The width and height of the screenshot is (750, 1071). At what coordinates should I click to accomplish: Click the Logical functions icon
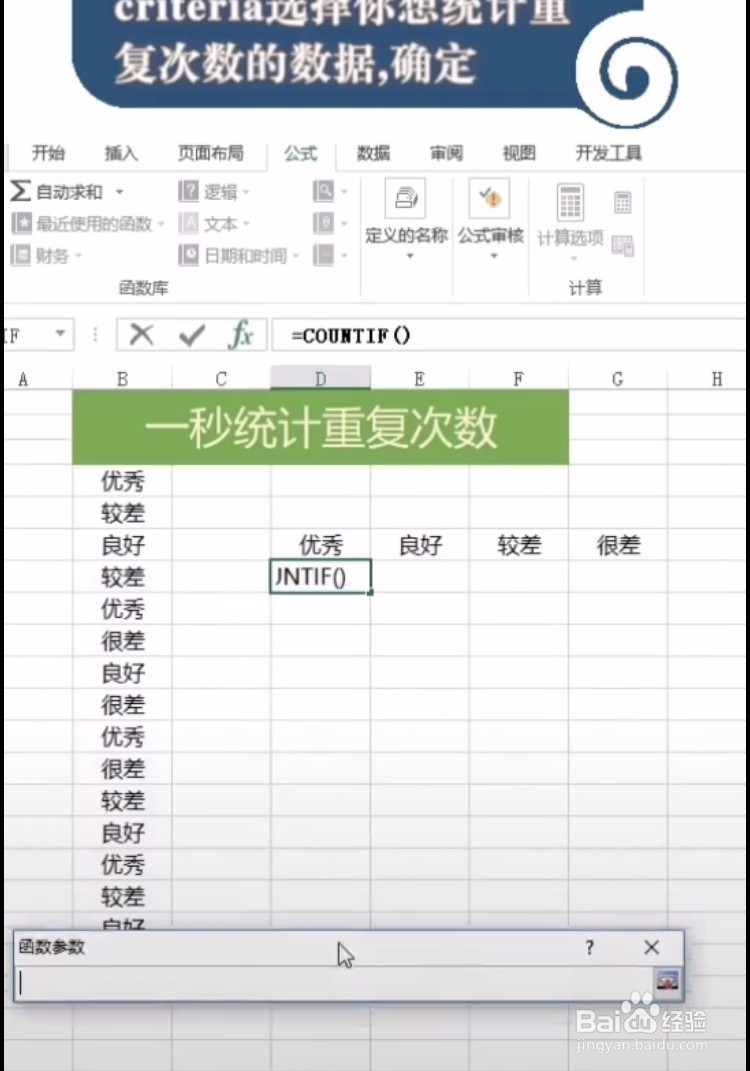(x=189, y=191)
